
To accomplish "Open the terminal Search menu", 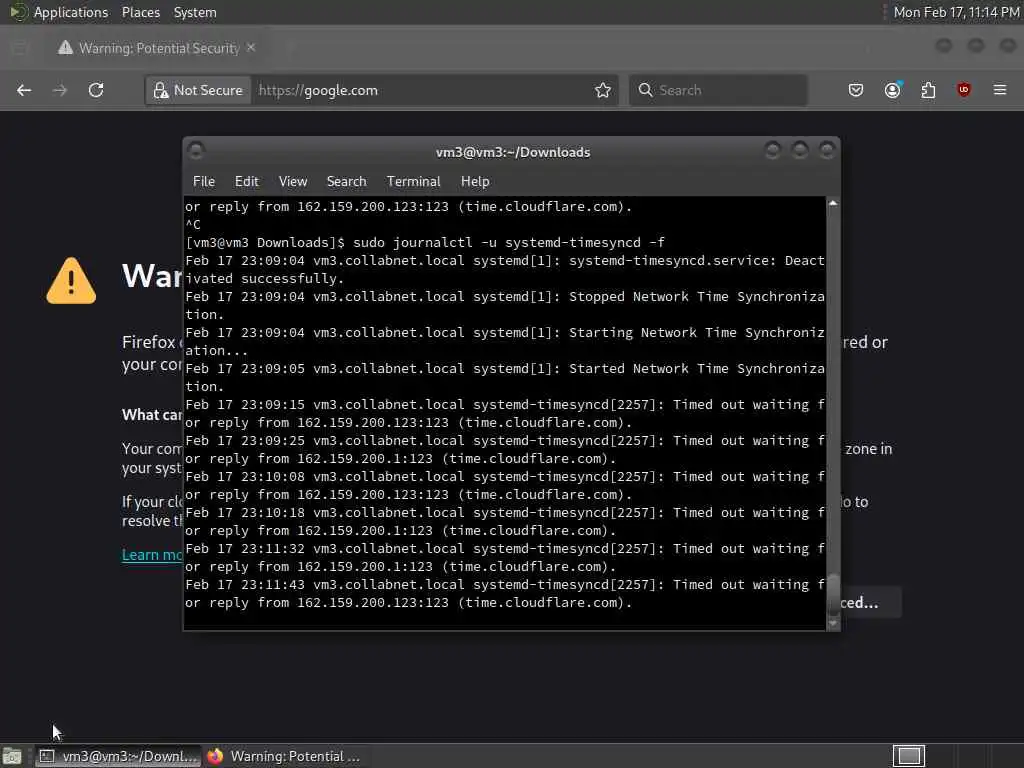I will coord(346,182).
